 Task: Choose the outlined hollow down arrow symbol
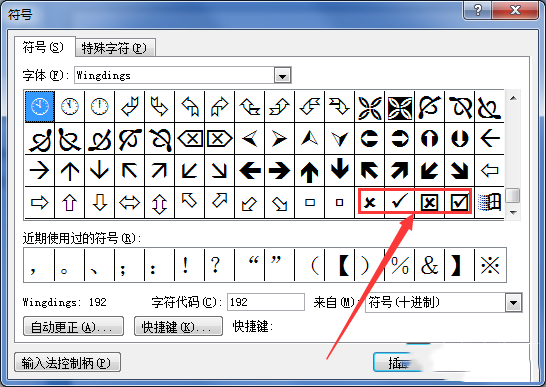tap(100, 203)
